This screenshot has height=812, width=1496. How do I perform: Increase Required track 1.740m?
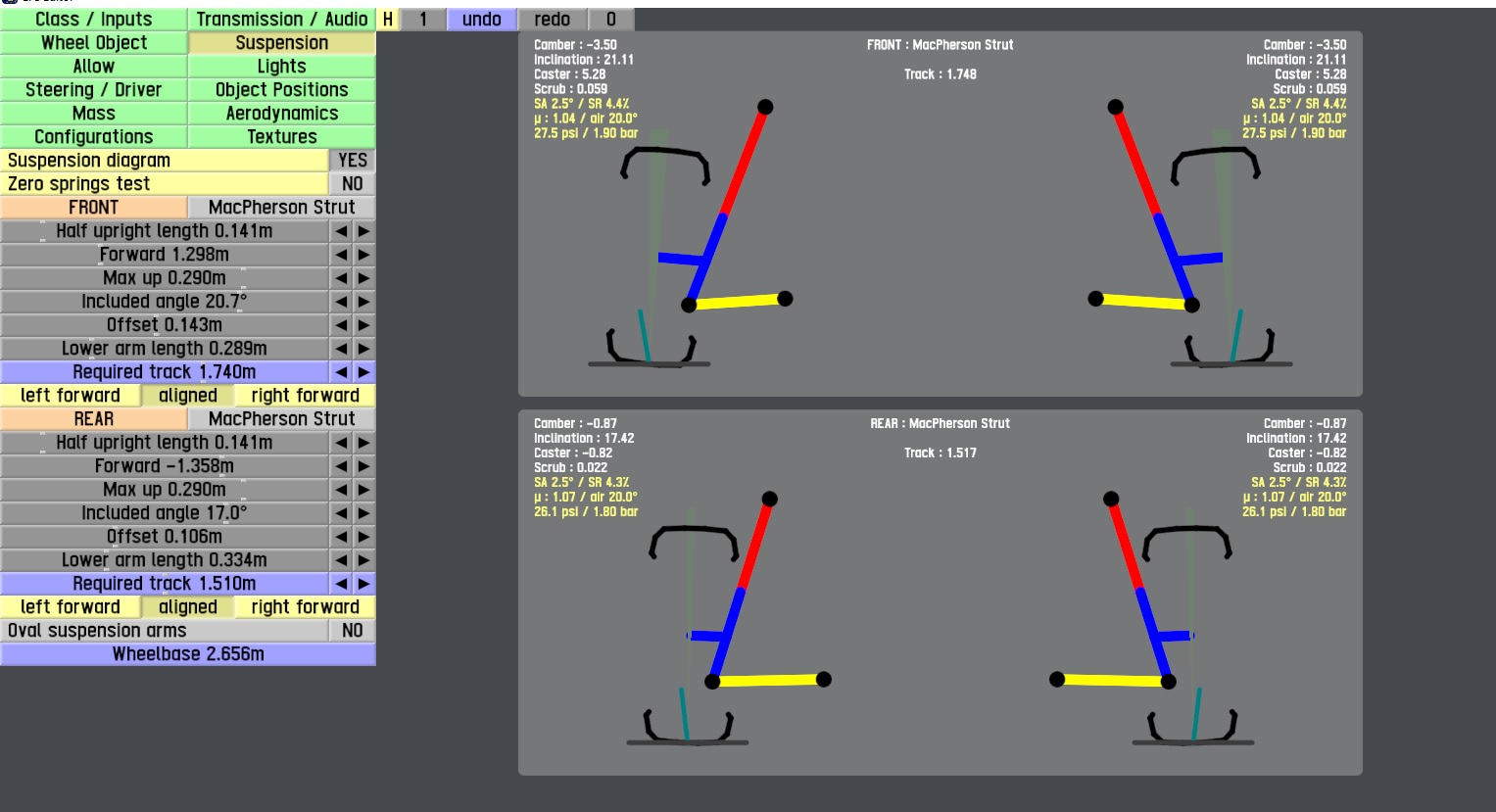363,372
